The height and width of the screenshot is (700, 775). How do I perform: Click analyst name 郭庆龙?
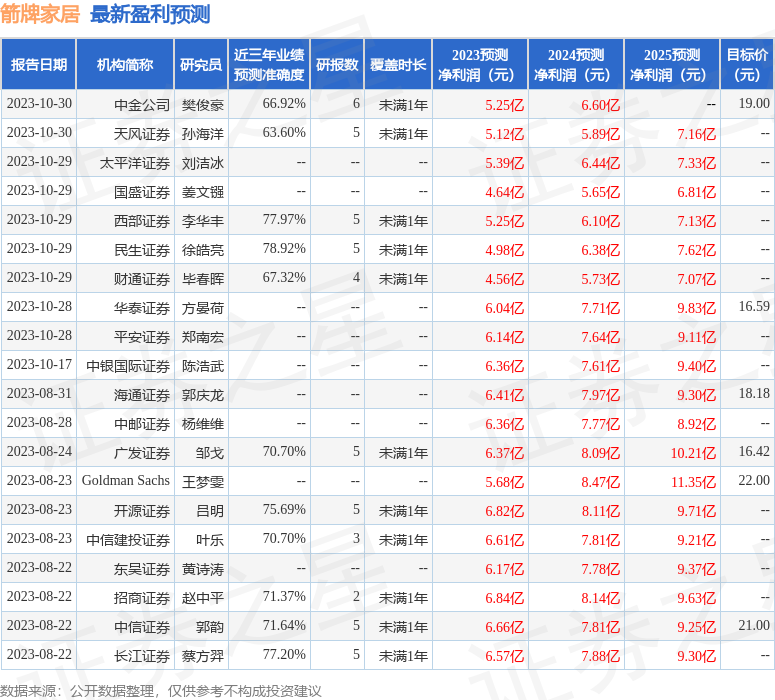(203, 395)
